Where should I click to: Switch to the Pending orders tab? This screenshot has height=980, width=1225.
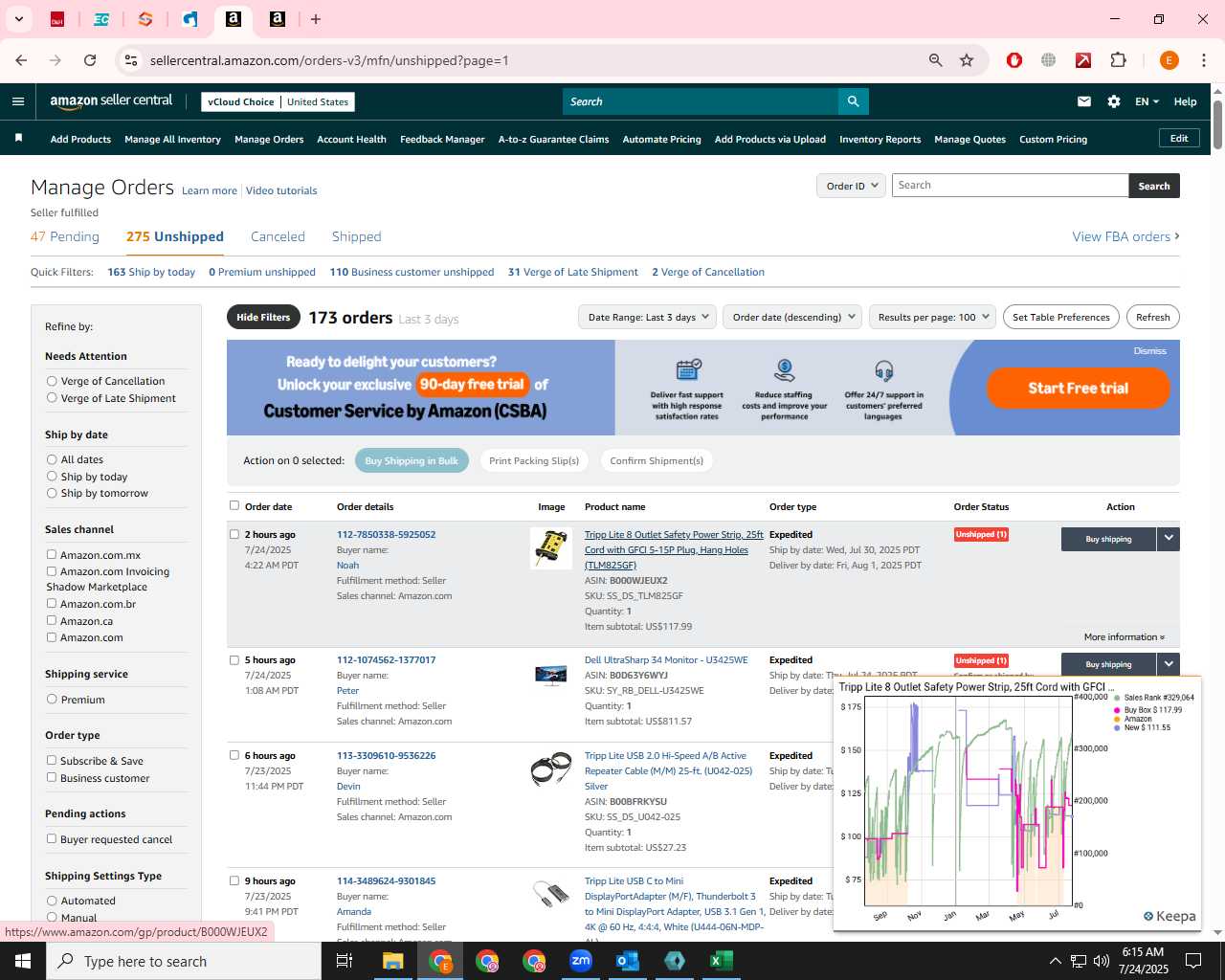[x=65, y=236]
